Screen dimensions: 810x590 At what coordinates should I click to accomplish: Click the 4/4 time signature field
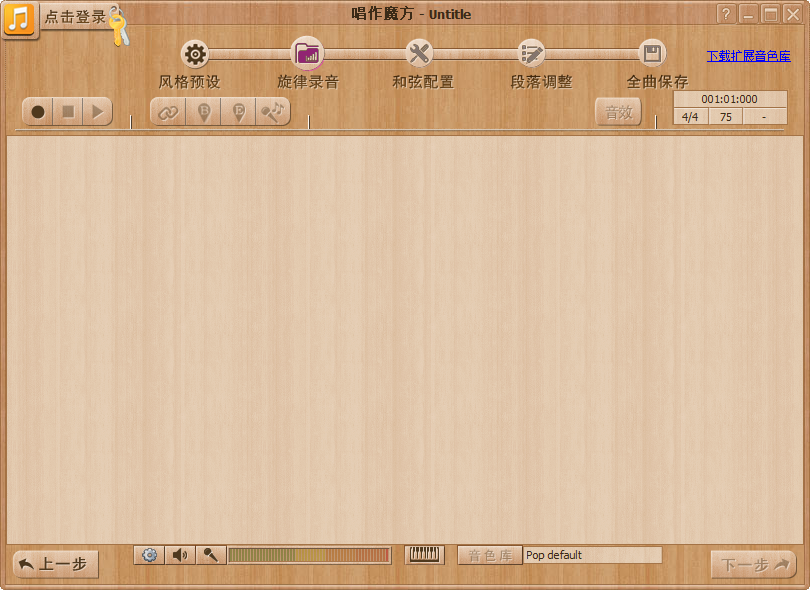(x=690, y=117)
